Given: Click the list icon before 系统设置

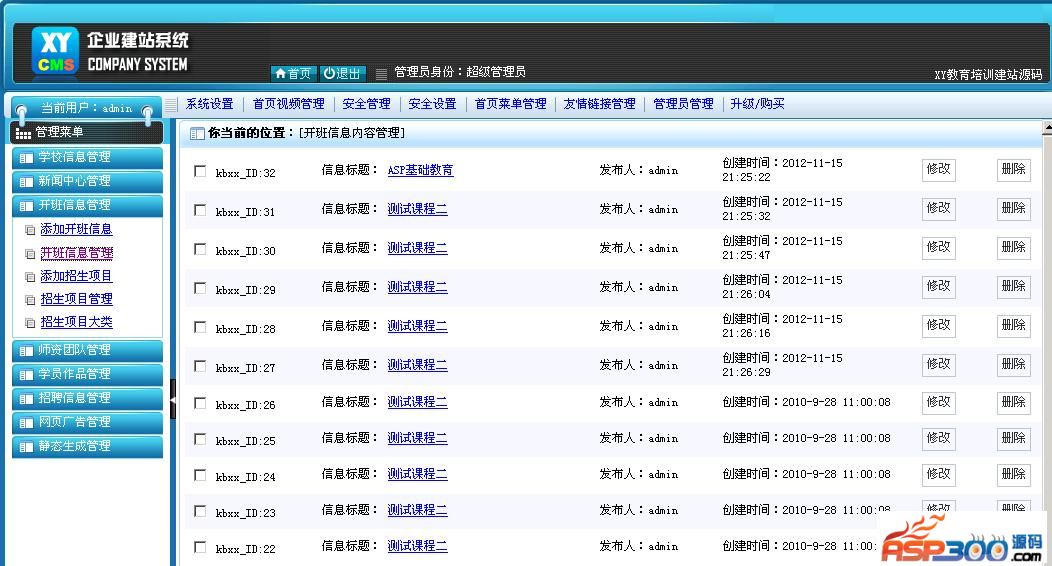Looking at the screenshot, I should click(171, 104).
